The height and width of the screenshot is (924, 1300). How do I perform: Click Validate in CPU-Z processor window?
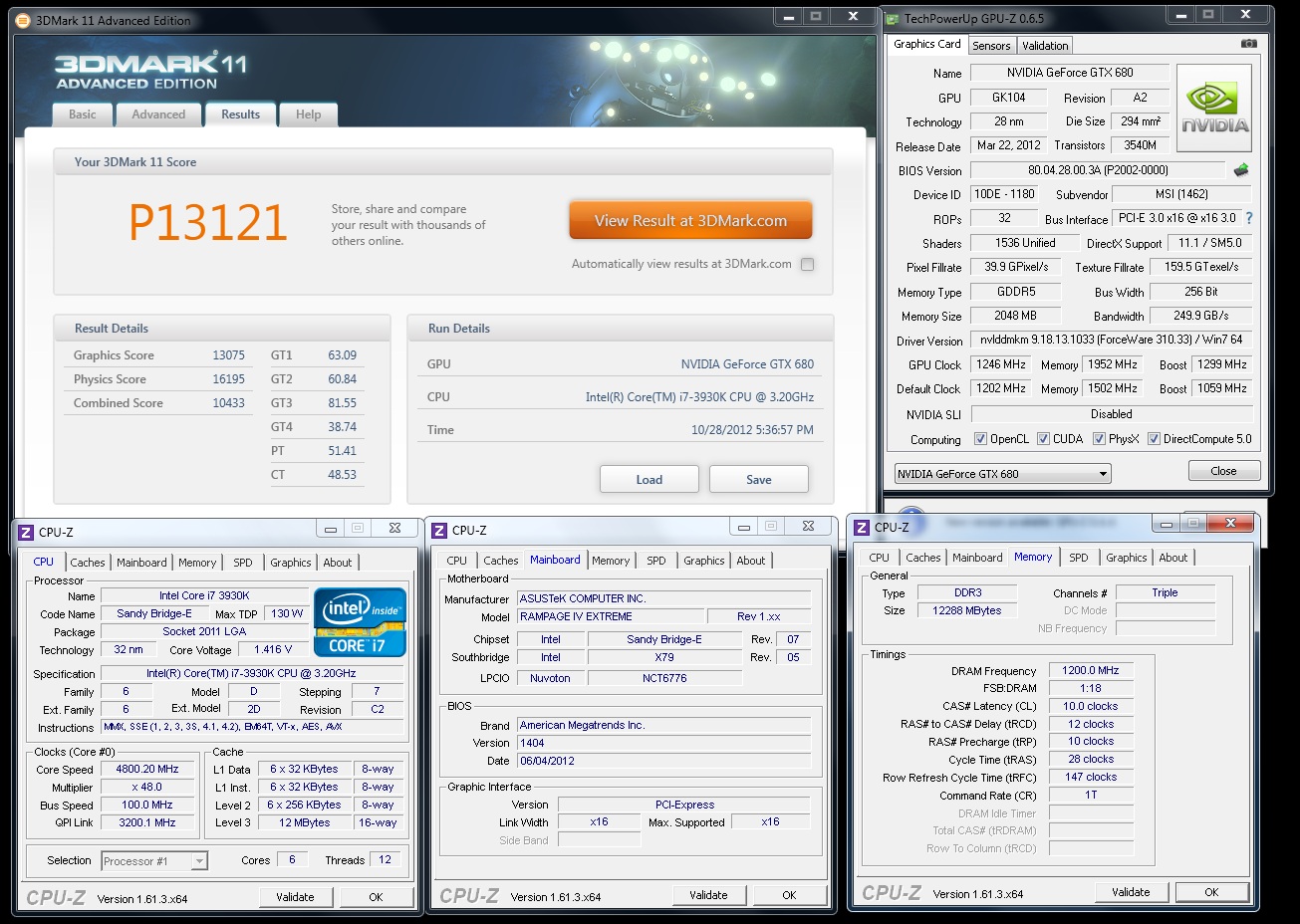tap(295, 897)
